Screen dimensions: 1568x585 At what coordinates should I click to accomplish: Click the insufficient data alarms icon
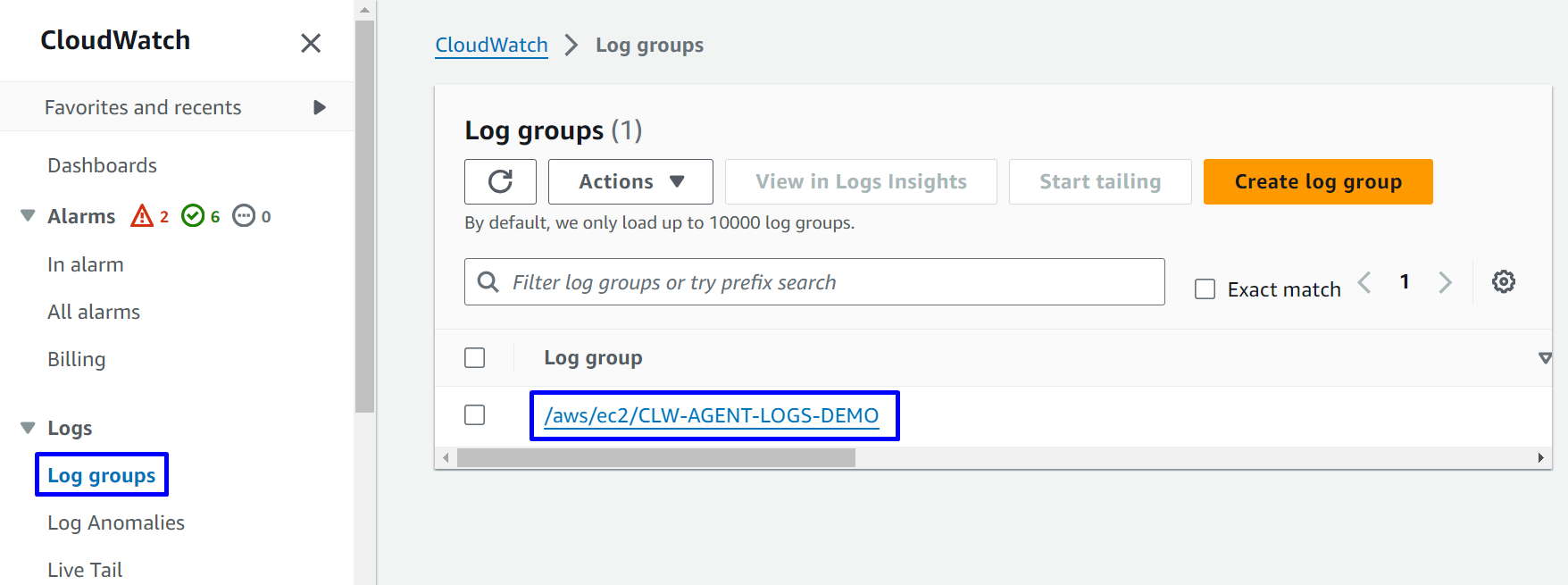point(244,216)
